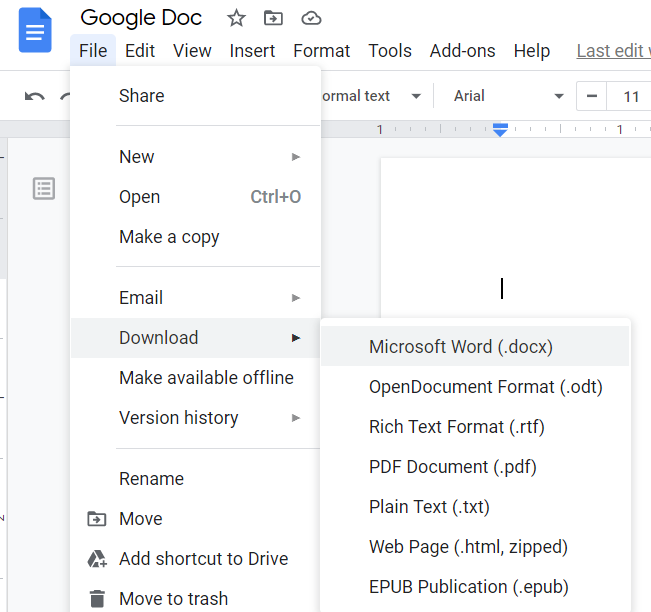Click the Google Docs home icon
This screenshot has width=651, height=612.
(35, 30)
